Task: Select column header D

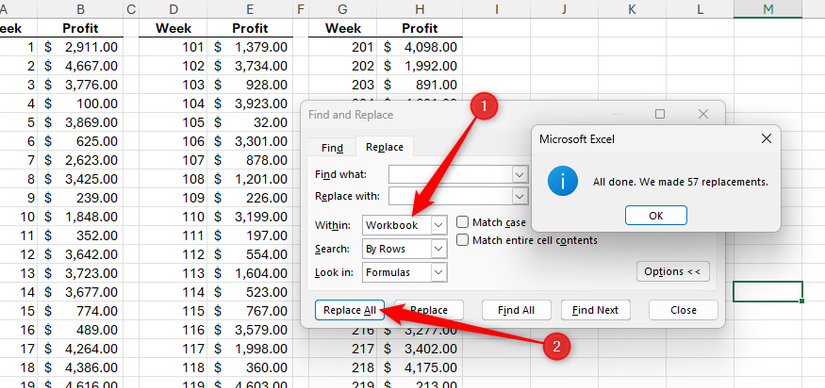Action: click(173, 9)
